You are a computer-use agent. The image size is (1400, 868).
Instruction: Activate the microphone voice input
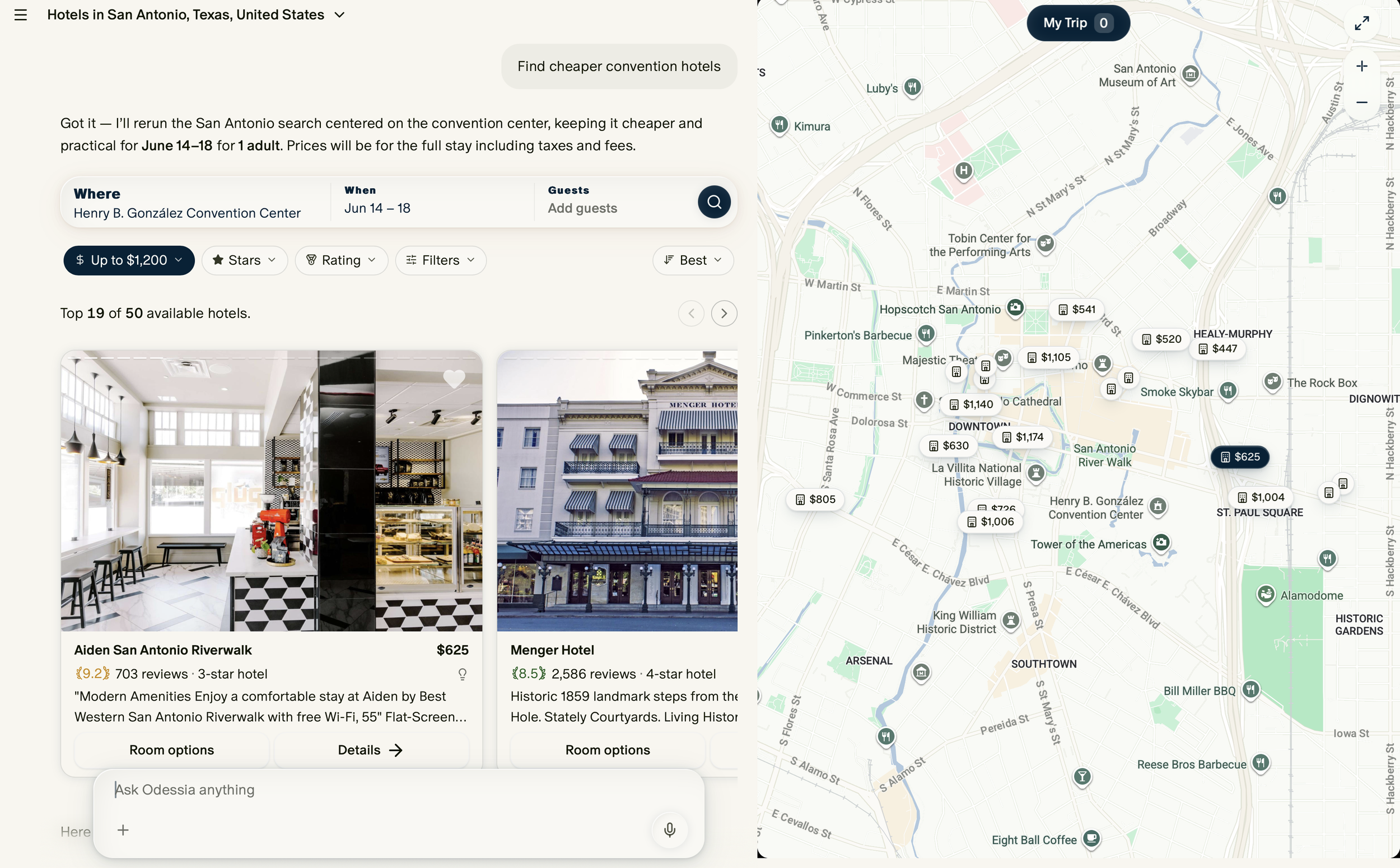(x=669, y=830)
